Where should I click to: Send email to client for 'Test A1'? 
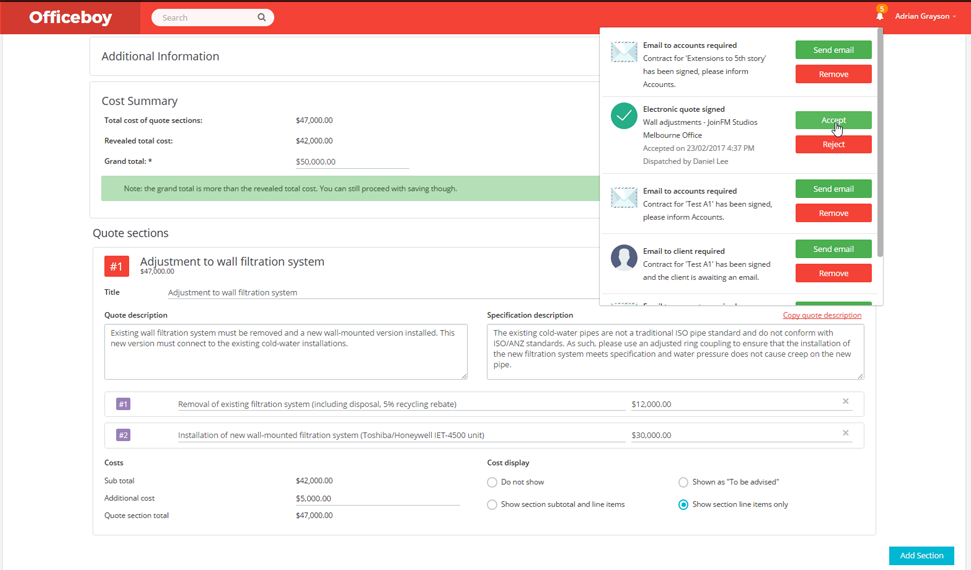[833, 248]
